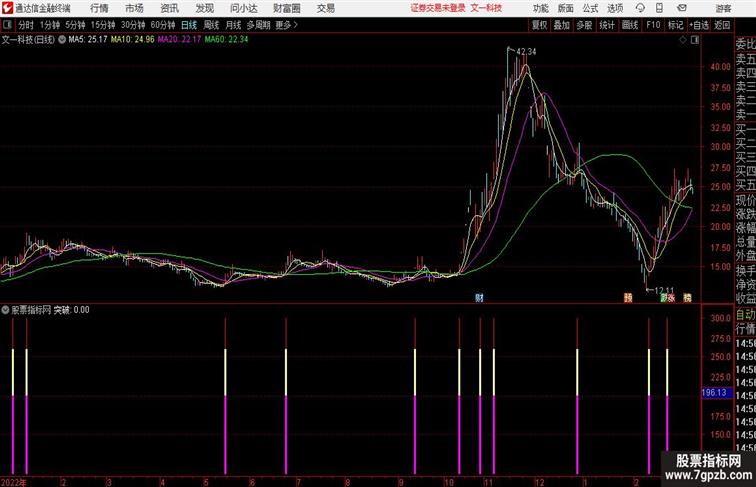Click the 自动 label in side panel
The height and width of the screenshot is (487, 756).
[x=745, y=315]
